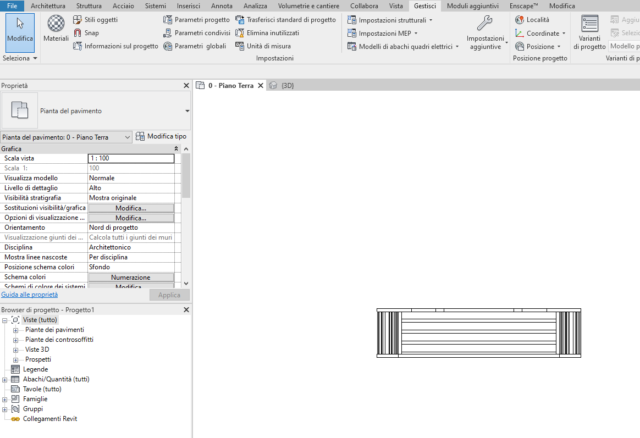Open Stili oggetti settings
Viewport: 640px width, 438px height.
[96, 20]
